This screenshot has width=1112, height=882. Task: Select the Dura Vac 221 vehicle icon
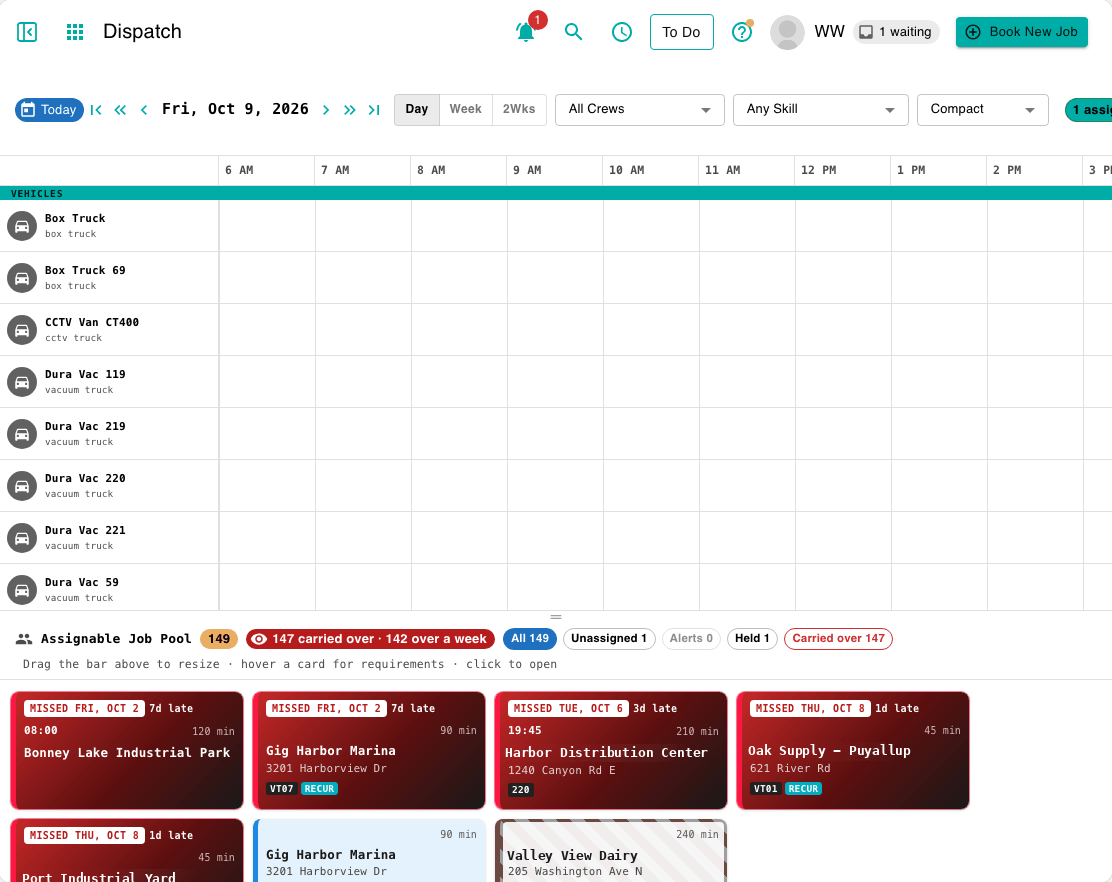pos(22,538)
